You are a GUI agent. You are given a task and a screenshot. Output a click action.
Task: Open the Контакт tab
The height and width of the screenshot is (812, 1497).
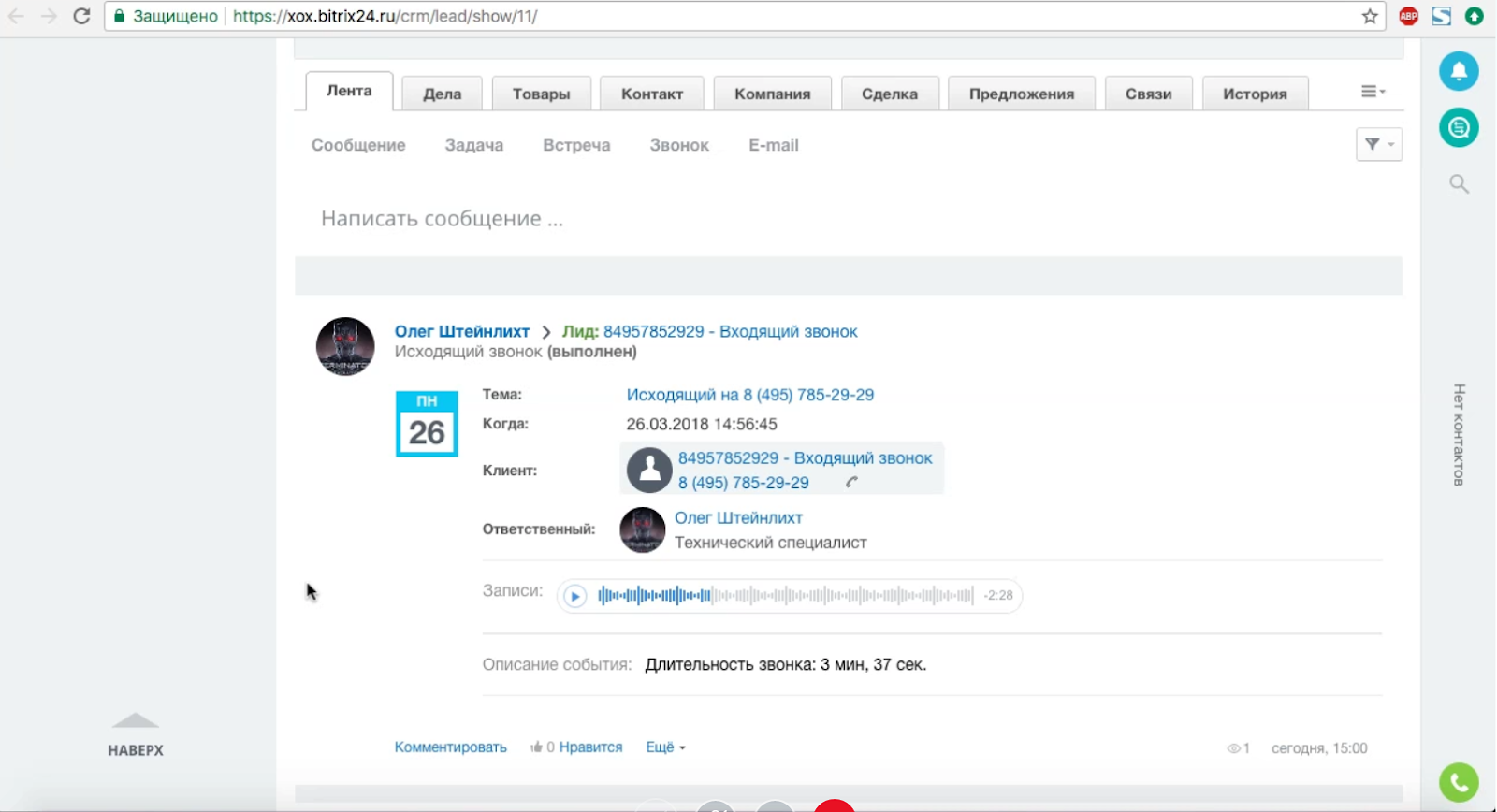click(x=652, y=94)
